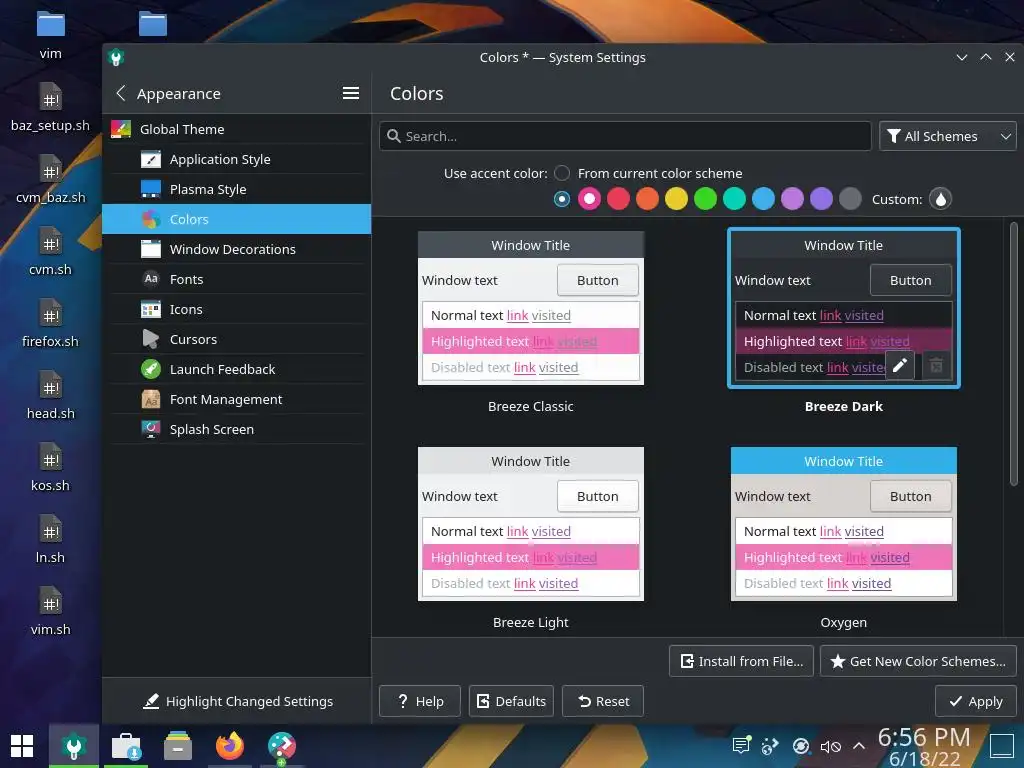Open the notifications tray icon
This screenshot has height=768, width=1024.
tap(741, 745)
